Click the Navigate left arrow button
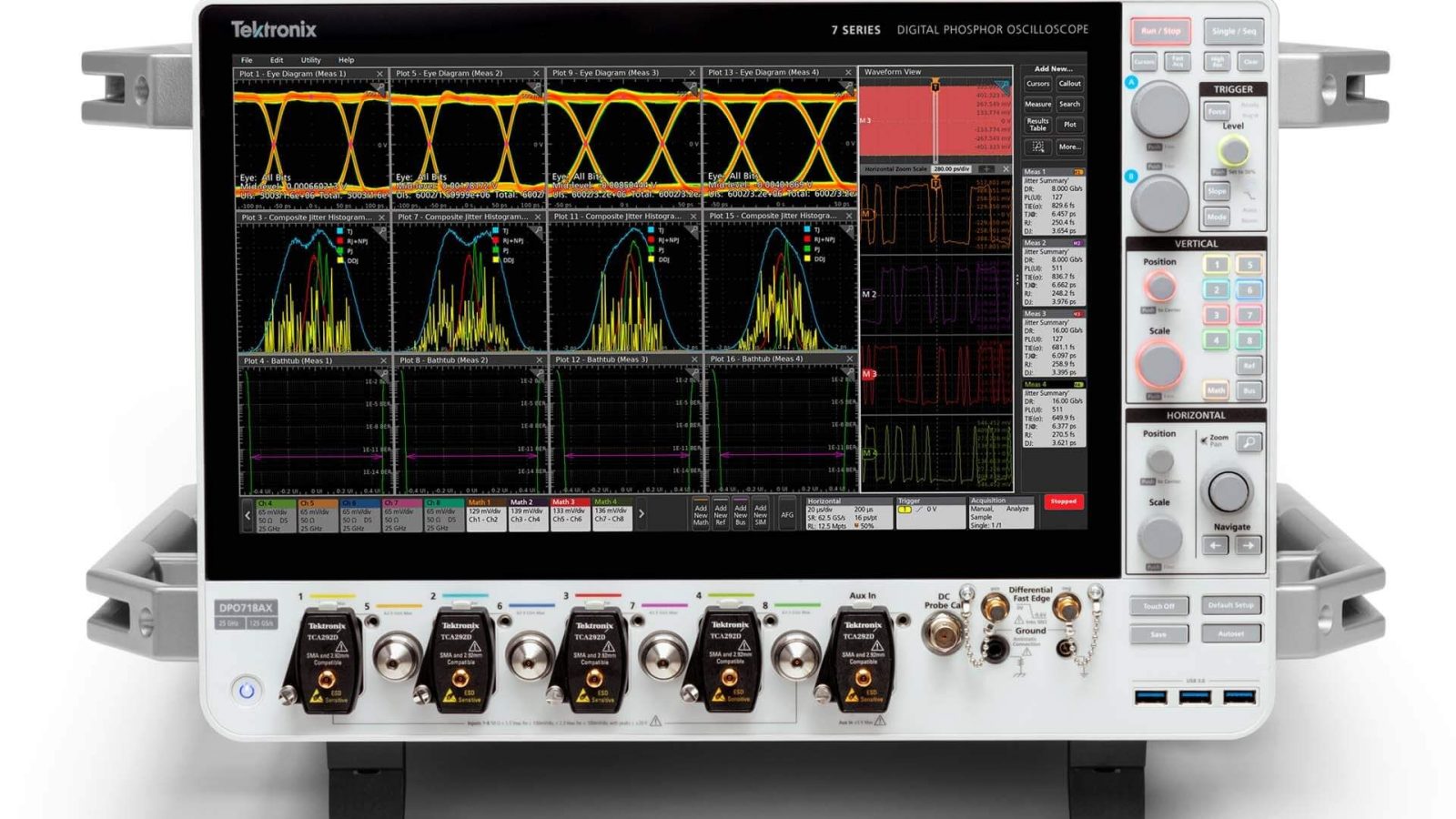Image resolution: width=1456 pixels, height=819 pixels. pyautogui.click(x=1216, y=545)
